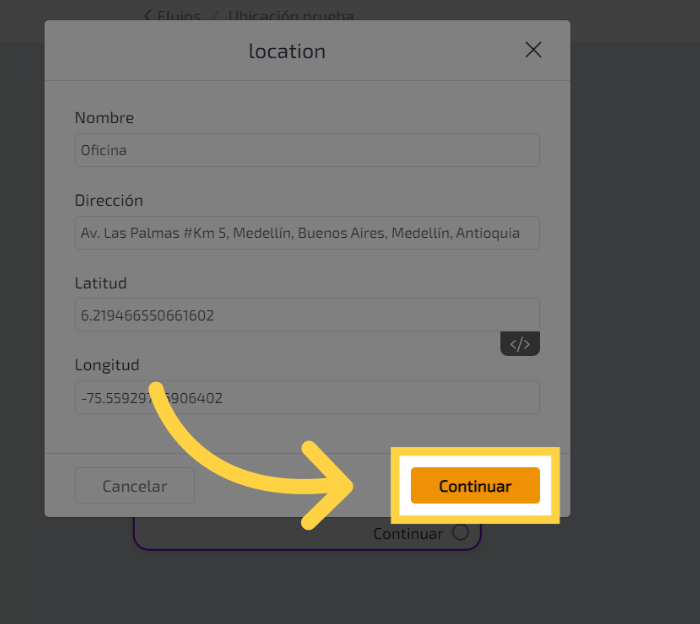Click the Longitud value field
This screenshot has width=700, height=624.
(x=307, y=397)
